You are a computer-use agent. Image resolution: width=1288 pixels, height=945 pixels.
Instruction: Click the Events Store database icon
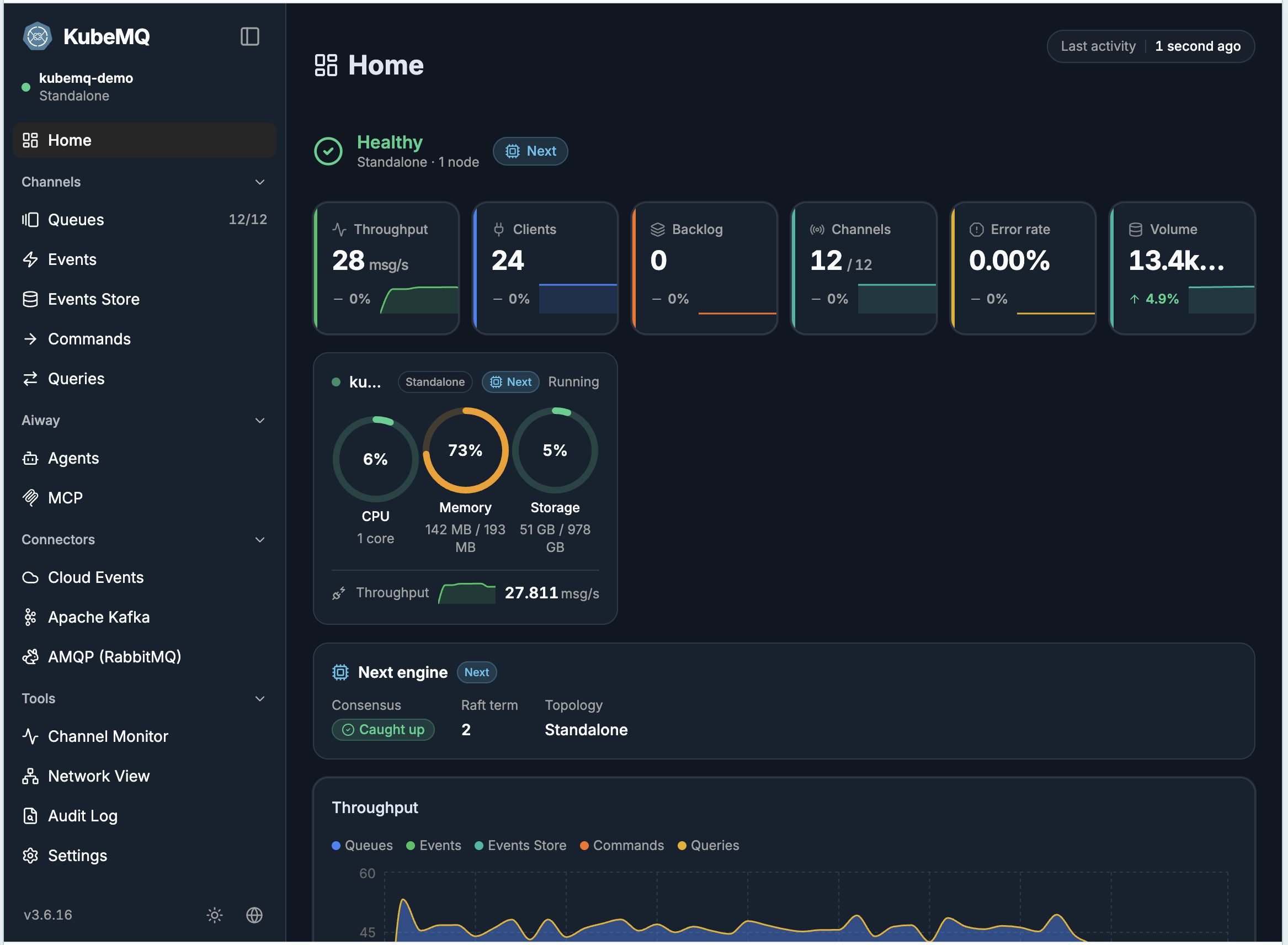tap(30, 299)
